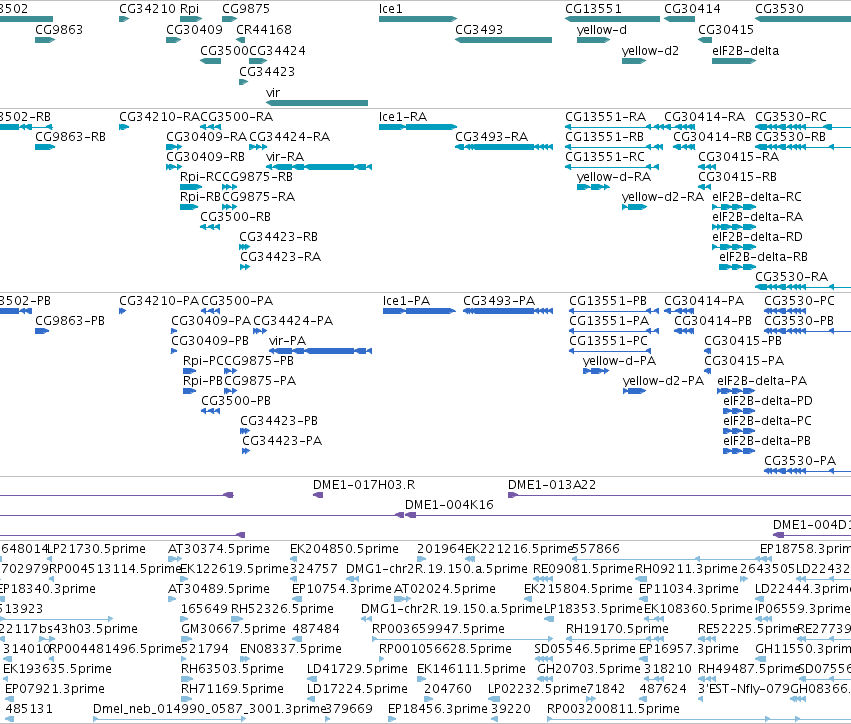Viewport: 851px width, 724px height.
Task: Select the eIF2B-delta gene label
Action: 746,50
